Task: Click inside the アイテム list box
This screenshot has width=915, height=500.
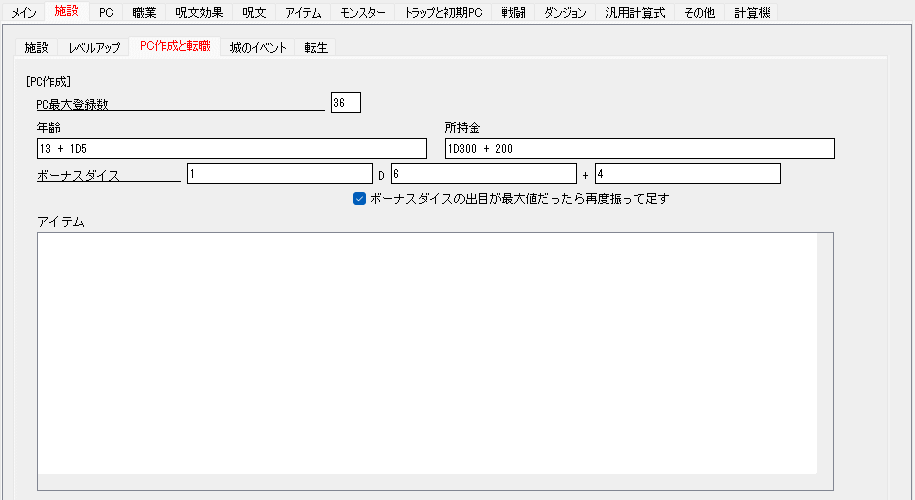Action: (x=435, y=361)
